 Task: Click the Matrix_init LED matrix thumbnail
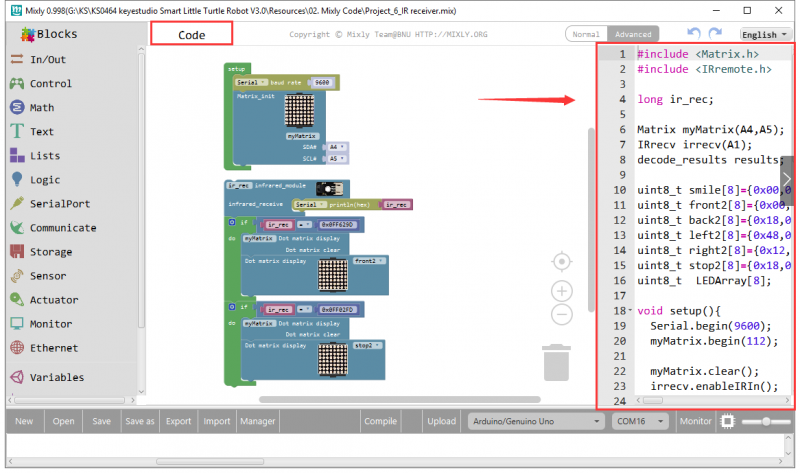pyautogui.click(x=299, y=111)
